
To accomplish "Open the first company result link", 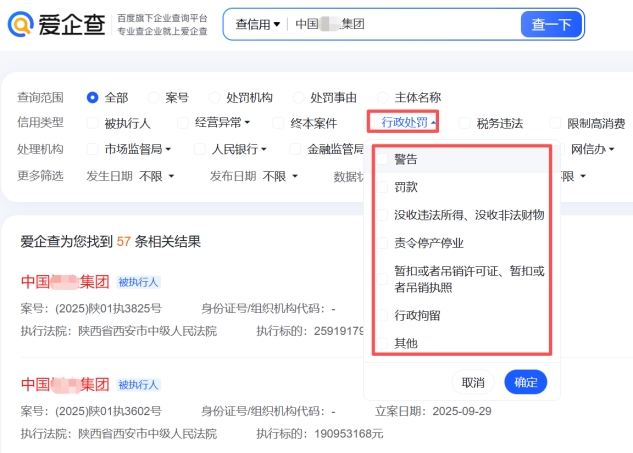I will (64, 281).
